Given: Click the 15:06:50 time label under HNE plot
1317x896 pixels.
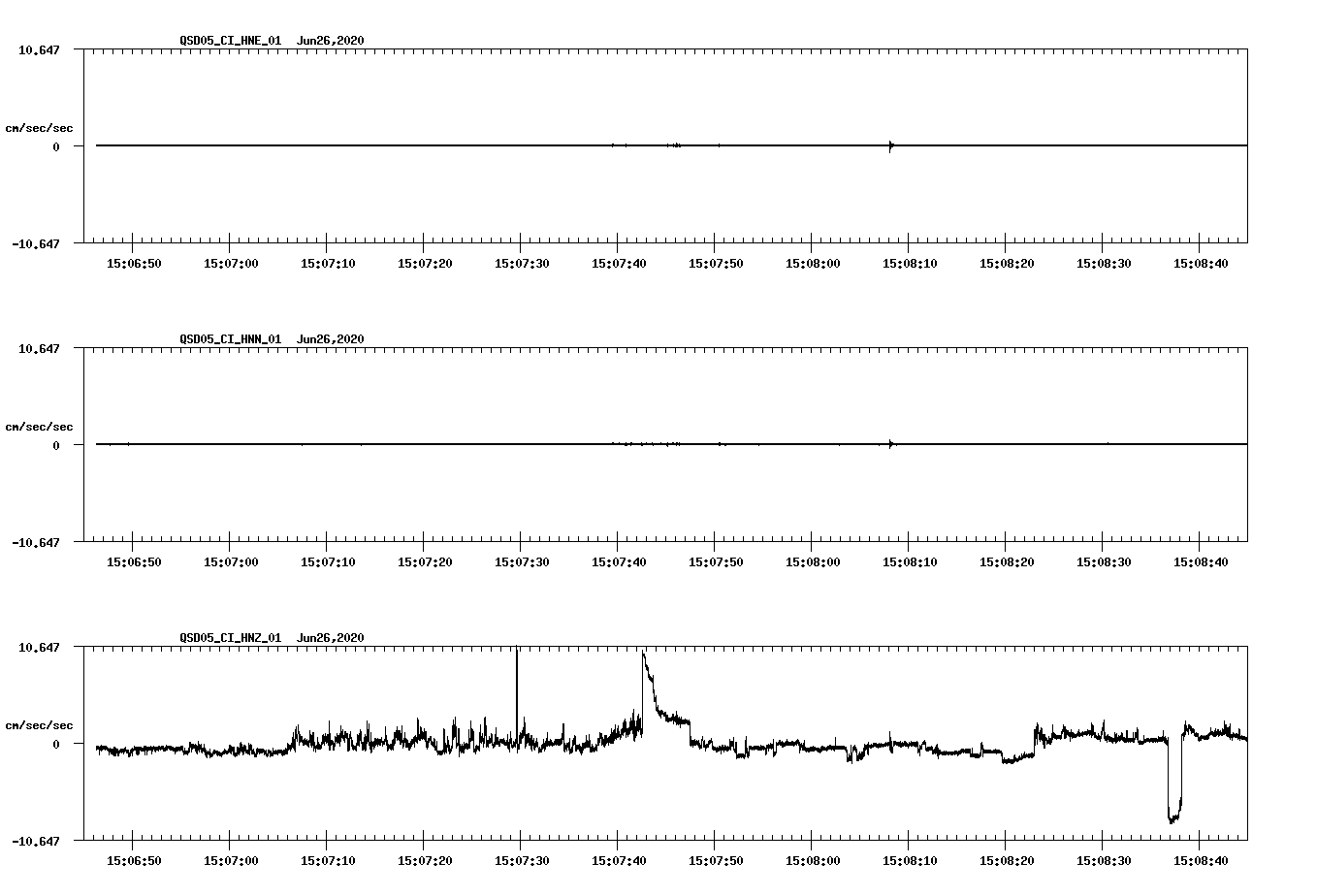Looking at the screenshot, I should [x=134, y=263].
